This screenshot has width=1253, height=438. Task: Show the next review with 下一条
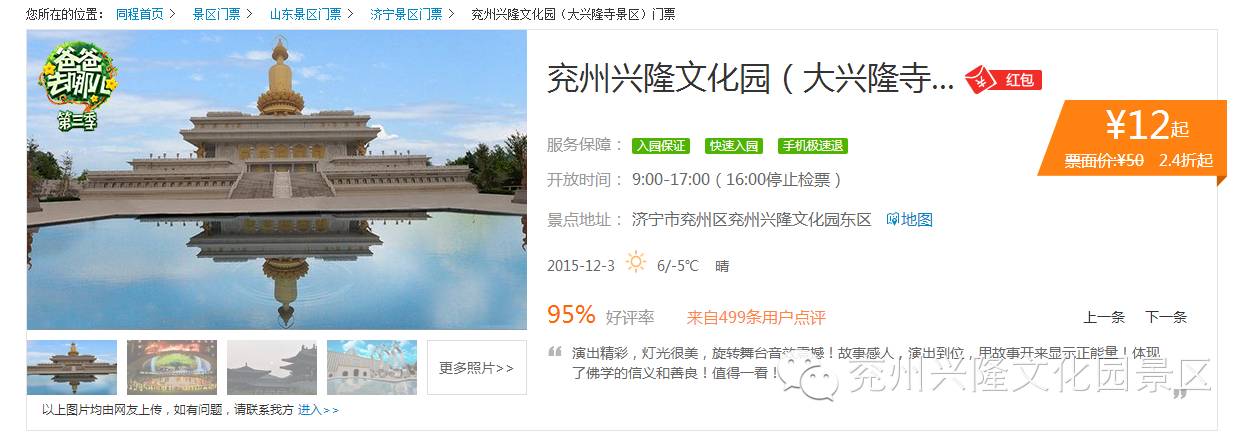click(1166, 317)
